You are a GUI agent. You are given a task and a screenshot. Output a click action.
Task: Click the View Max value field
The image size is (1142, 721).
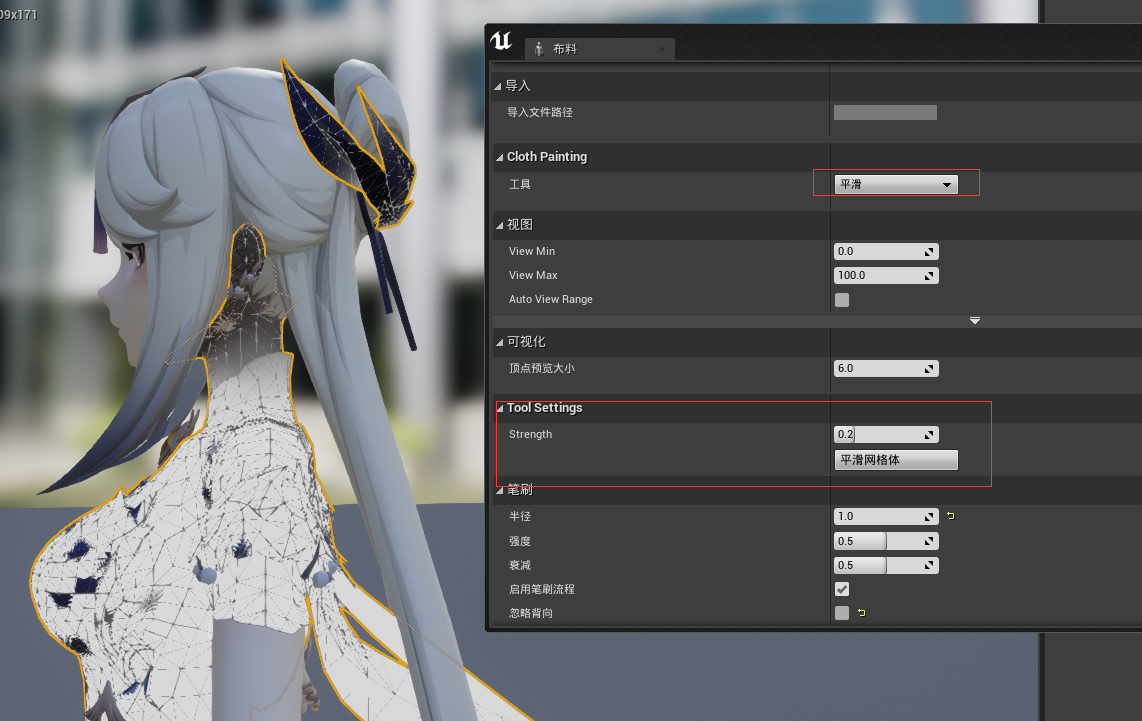click(886, 275)
